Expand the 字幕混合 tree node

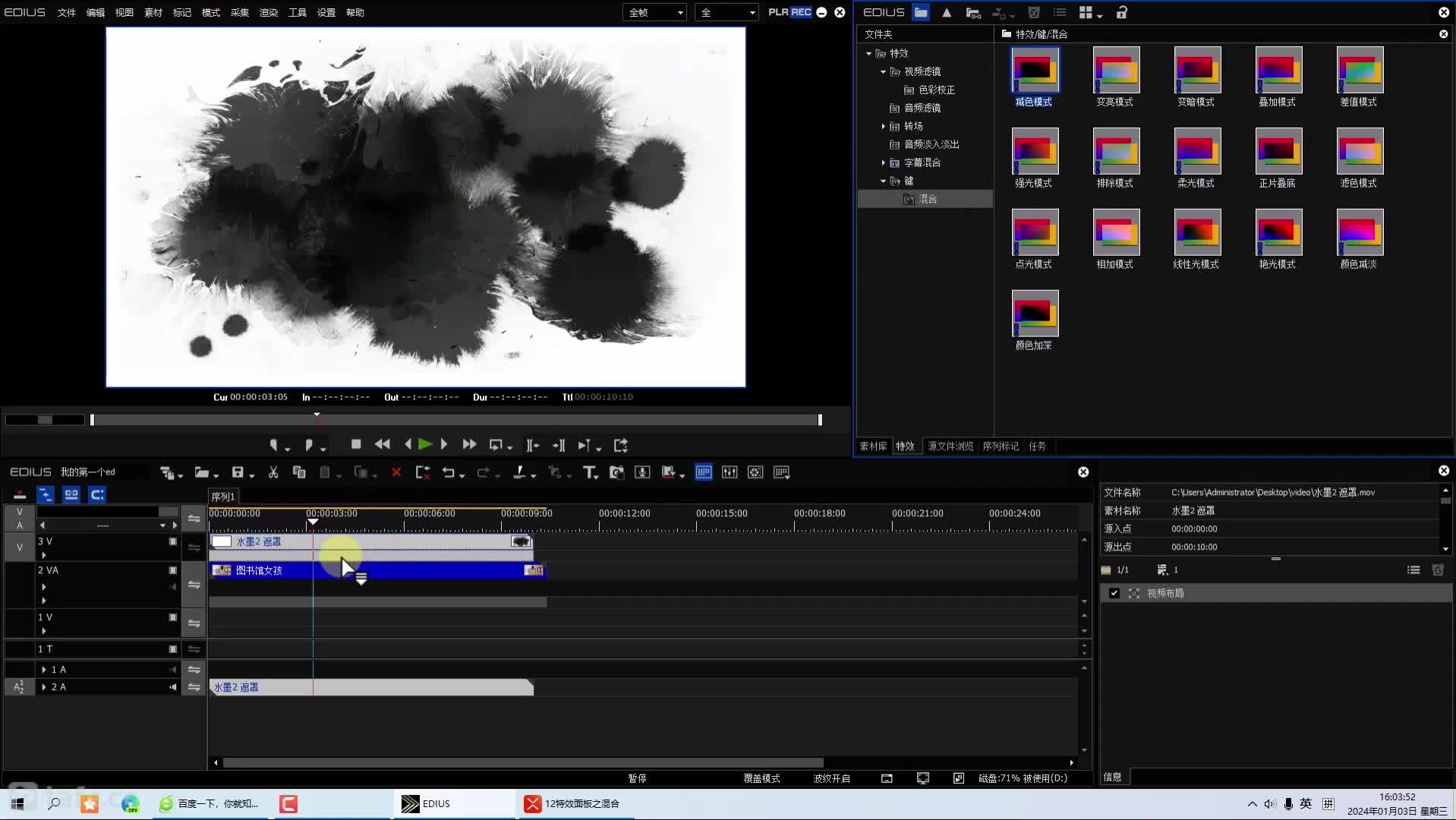[x=883, y=162]
